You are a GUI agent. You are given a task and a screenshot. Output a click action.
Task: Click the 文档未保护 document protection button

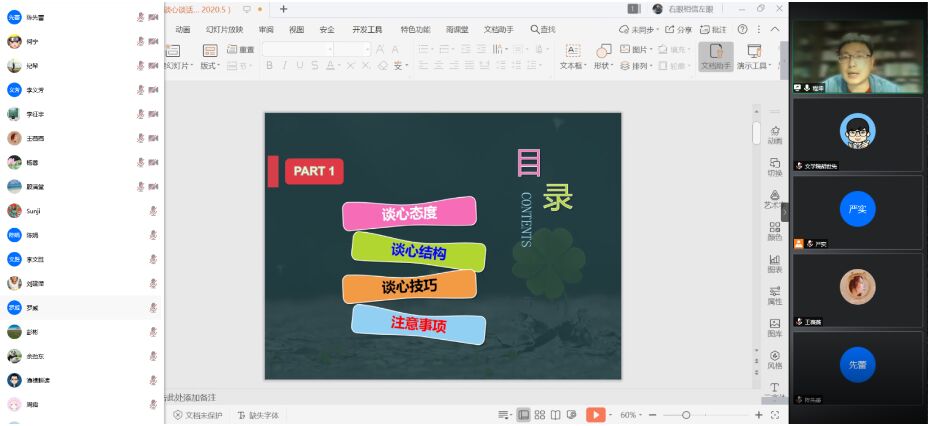tap(198, 415)
